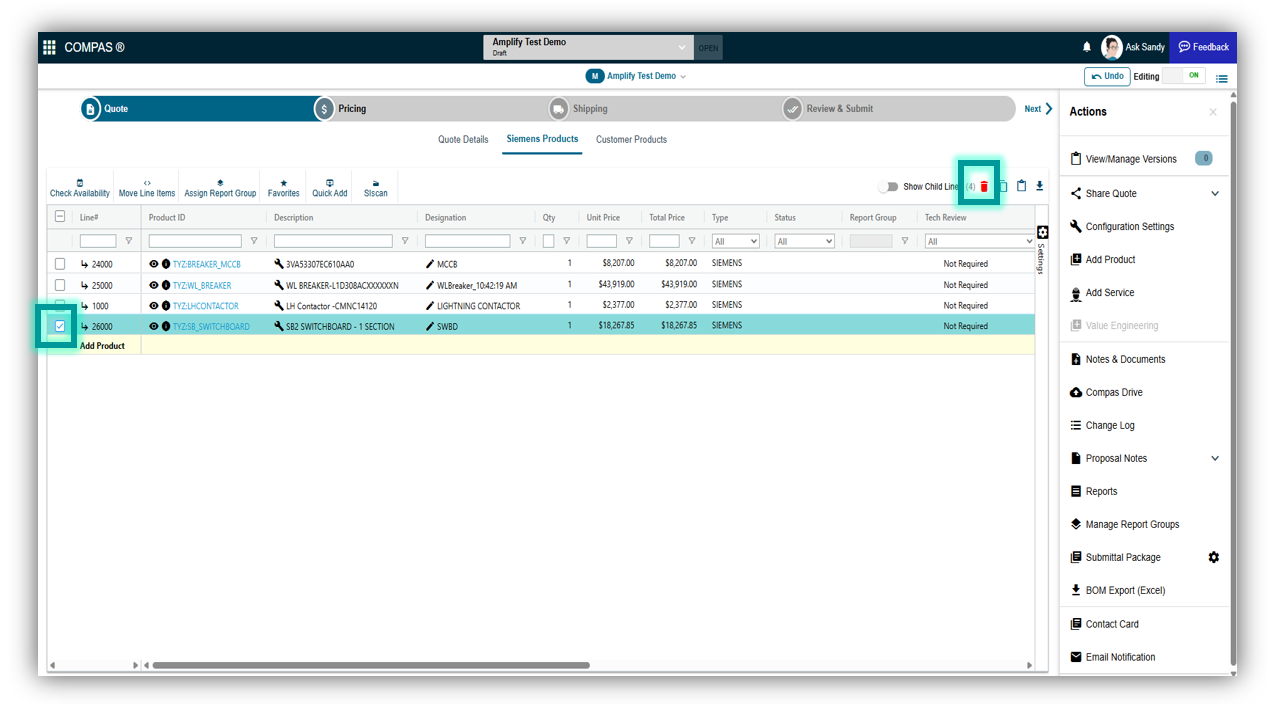
Task: Expand line 1000 child arrow
Action: click(x=85, y=306)
